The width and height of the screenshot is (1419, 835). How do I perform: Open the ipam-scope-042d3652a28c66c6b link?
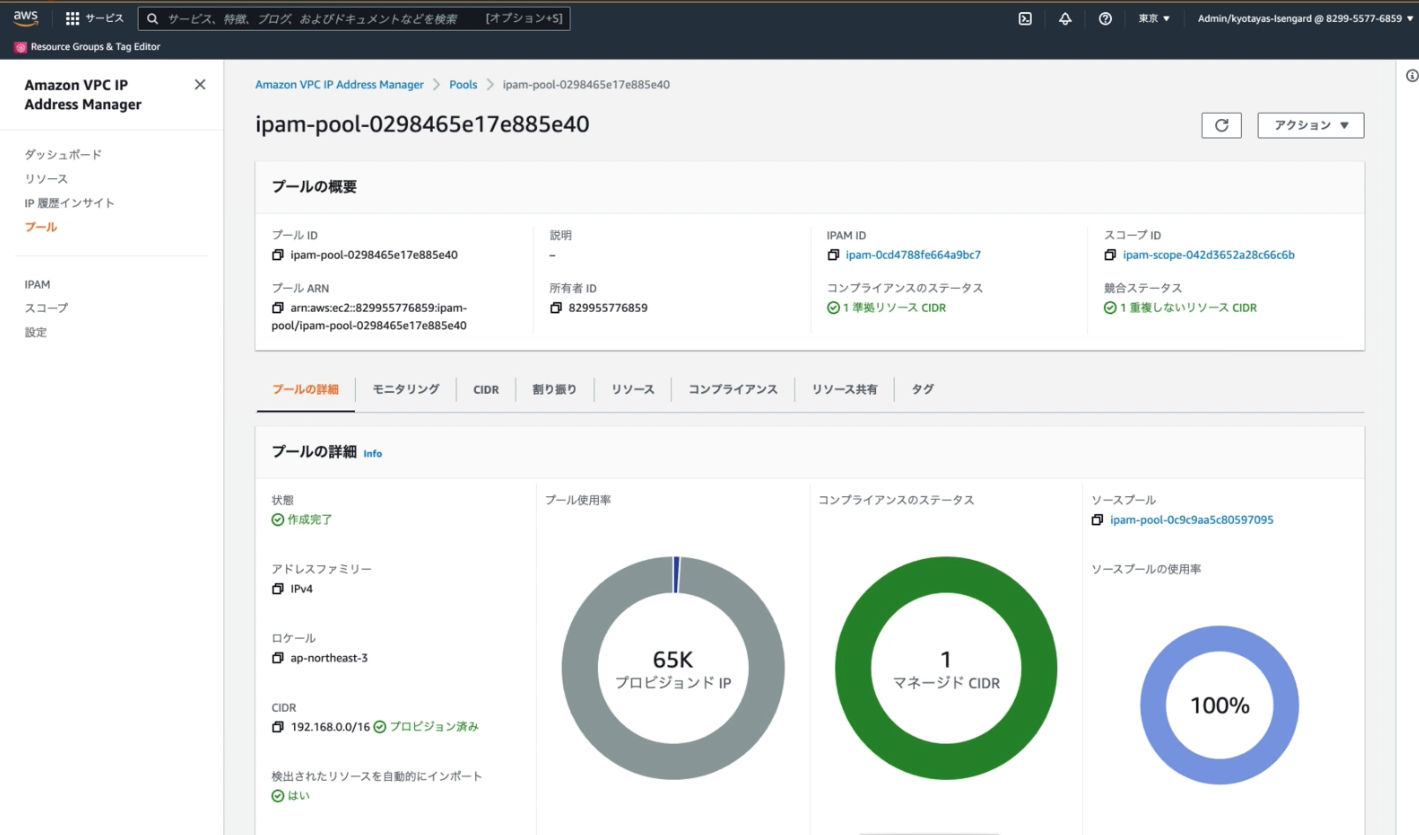1208,255
